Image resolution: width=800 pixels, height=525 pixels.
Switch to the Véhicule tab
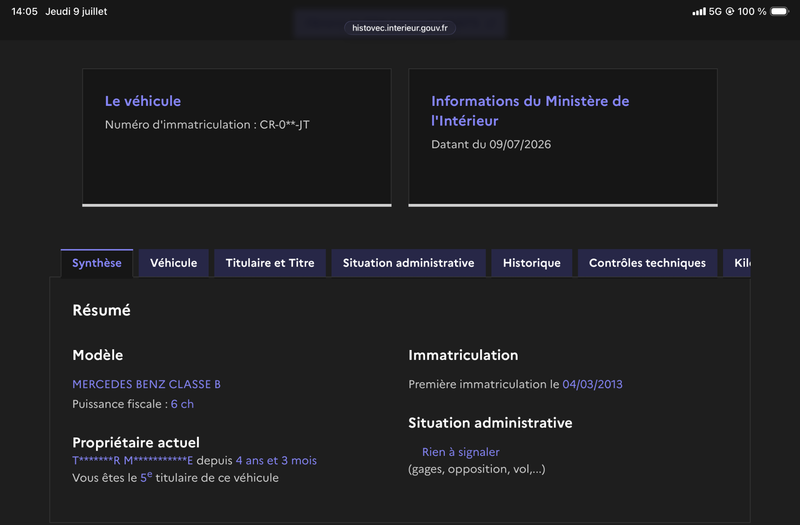click(x=173, y=263)
